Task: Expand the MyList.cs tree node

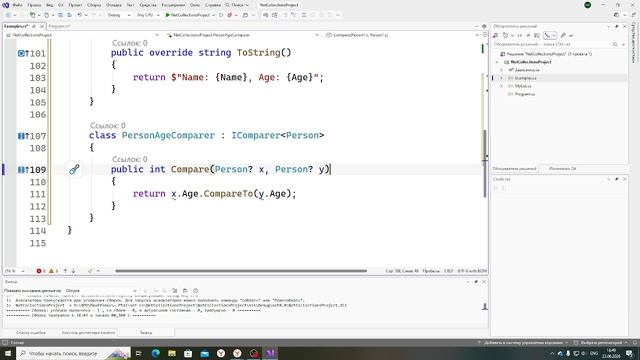Action: [502, 86]
